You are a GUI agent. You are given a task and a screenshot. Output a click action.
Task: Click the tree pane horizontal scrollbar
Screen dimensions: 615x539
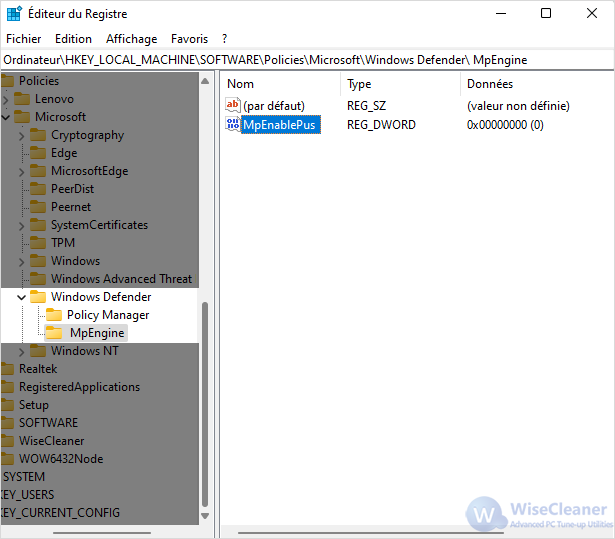tap(102, 533)
